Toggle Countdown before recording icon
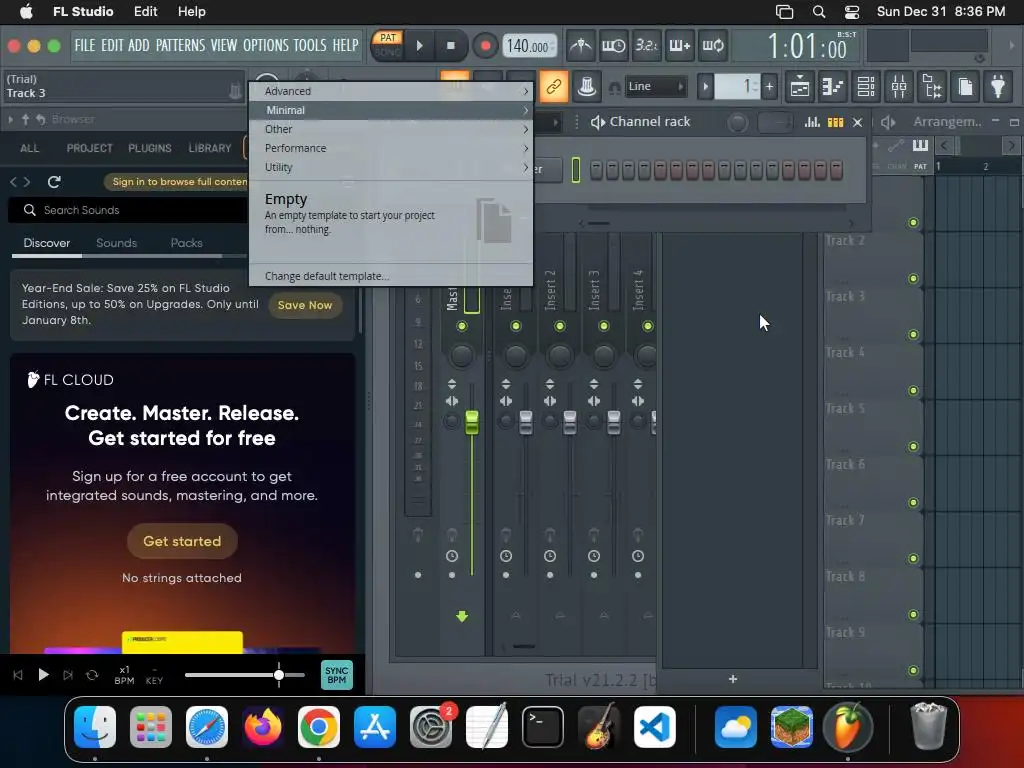This screenshot has width=1024, height=768. coord(646,46)
